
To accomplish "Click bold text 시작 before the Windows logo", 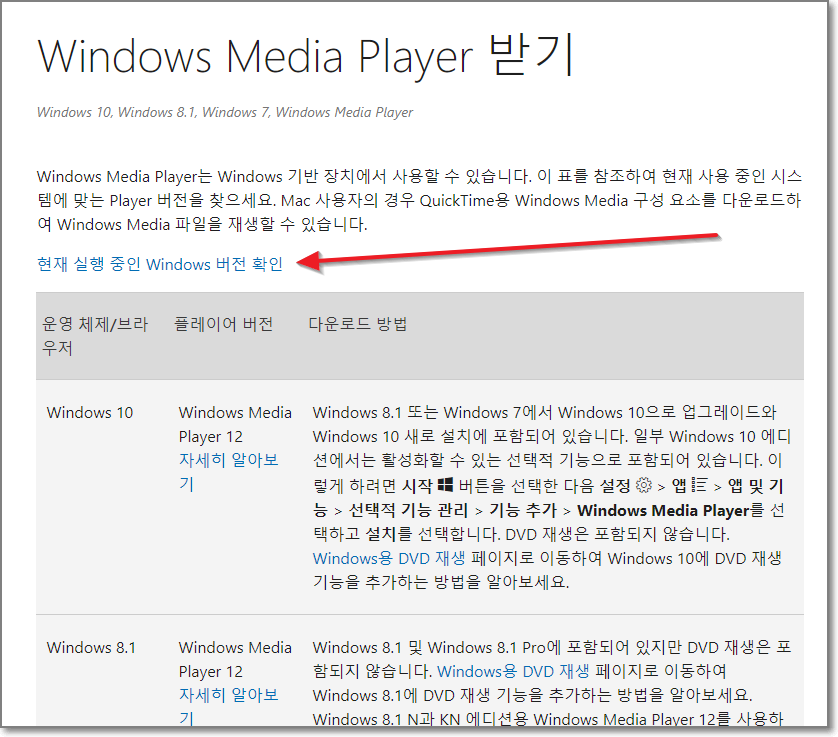I will pos(417,486).
